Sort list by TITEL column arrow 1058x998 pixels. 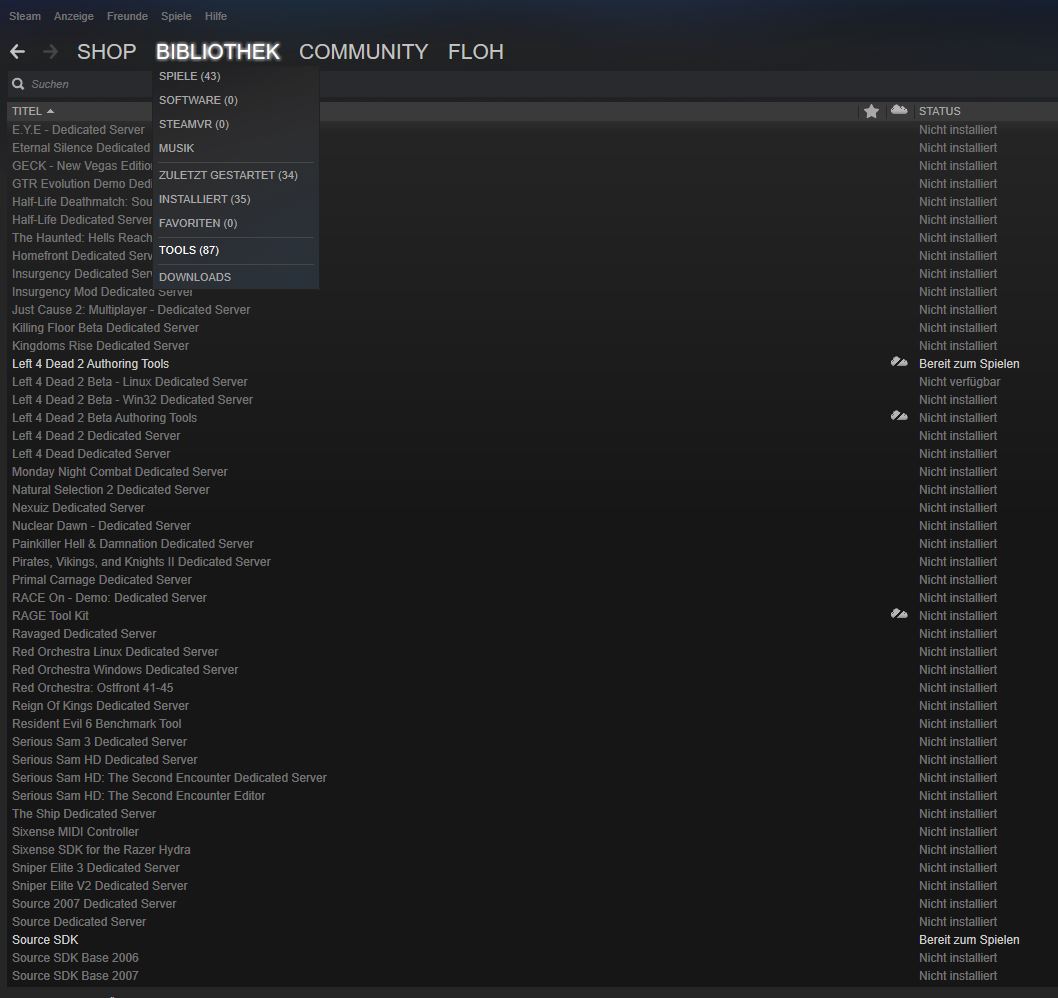[x=50, y=111]
